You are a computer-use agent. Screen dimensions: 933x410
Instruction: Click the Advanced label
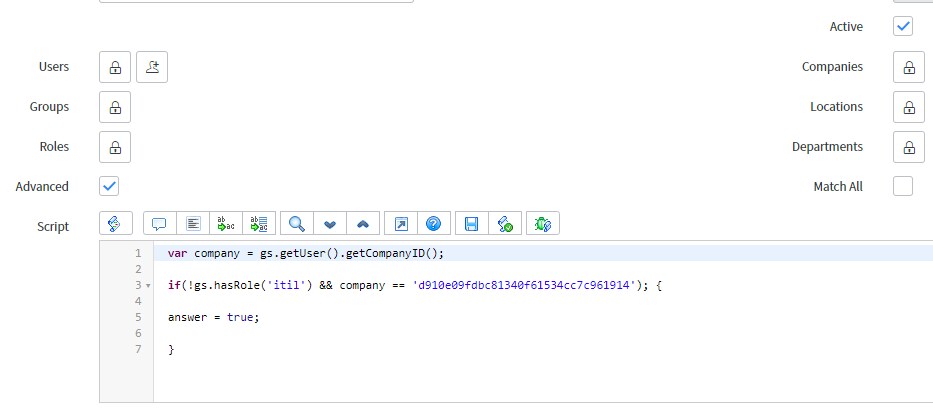coord(42,187)
